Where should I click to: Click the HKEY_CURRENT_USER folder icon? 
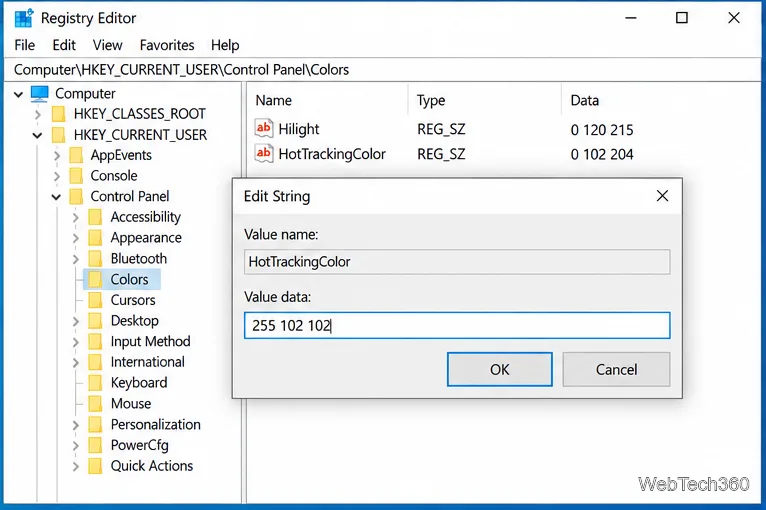59,135
